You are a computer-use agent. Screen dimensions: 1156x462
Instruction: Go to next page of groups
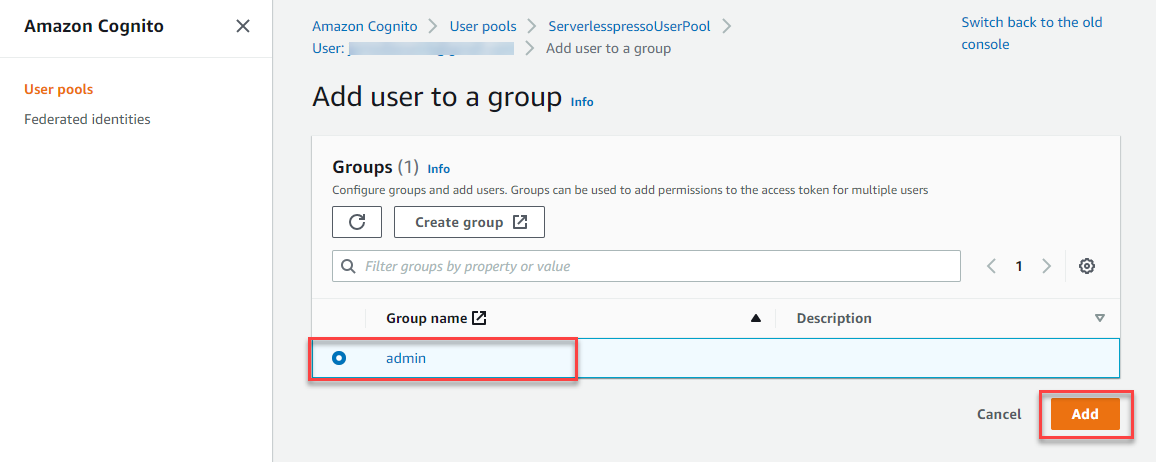[x=1046, y=266]
